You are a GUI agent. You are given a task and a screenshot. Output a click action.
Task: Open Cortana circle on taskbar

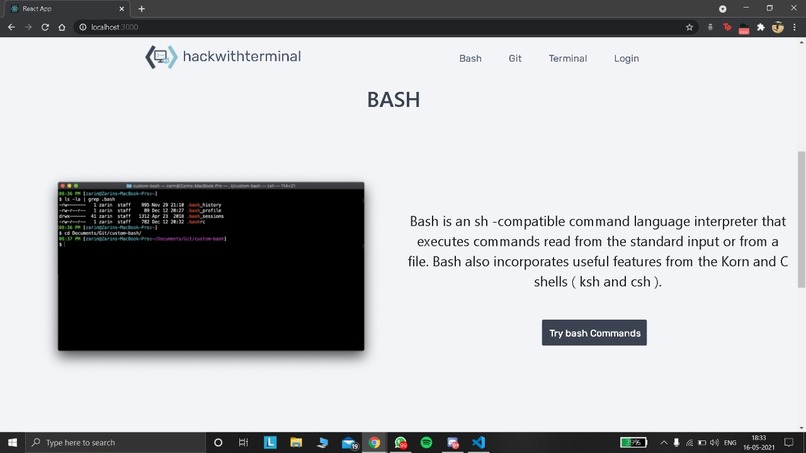coord(218,442)
